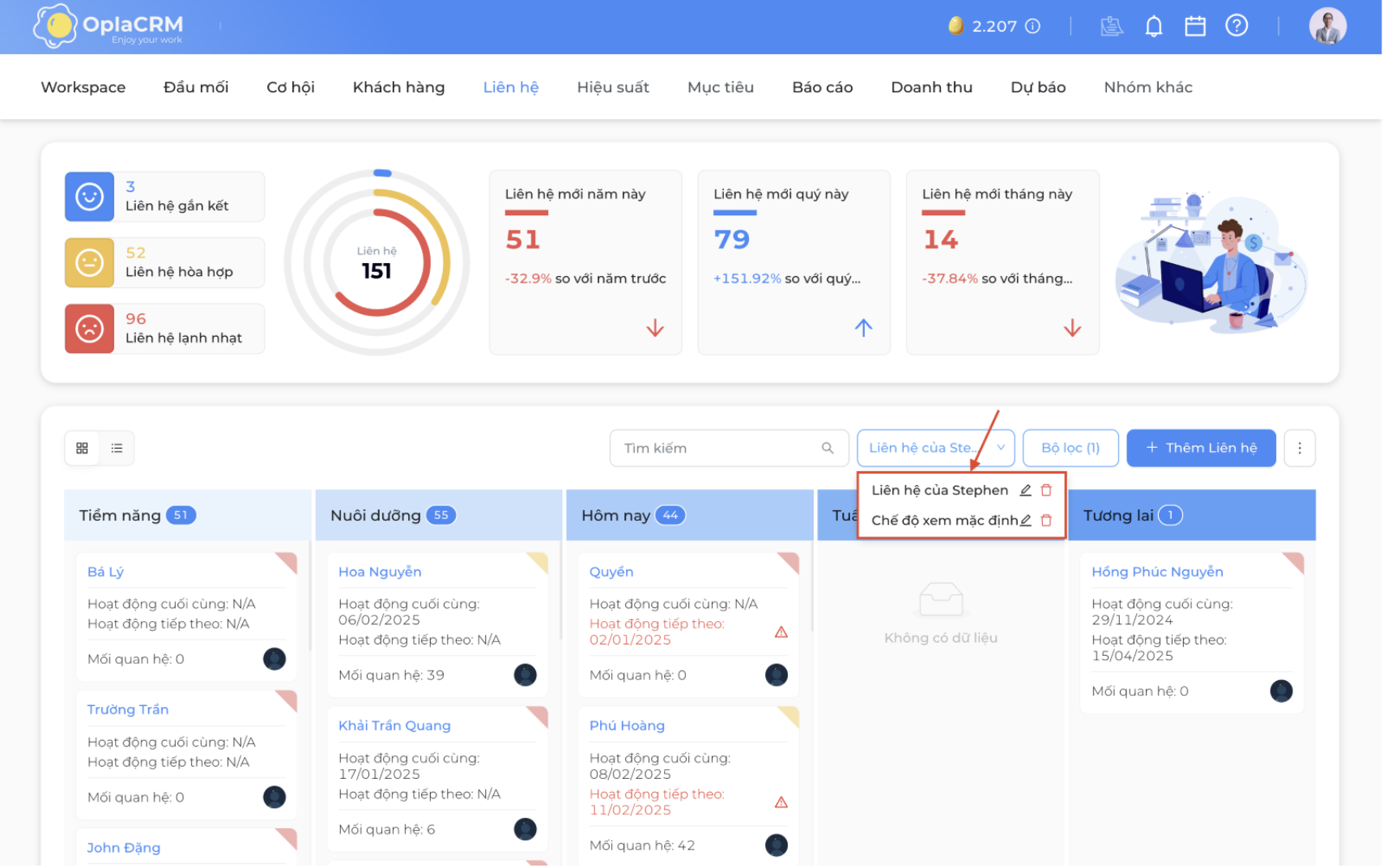Click the Thêm Liên hệ button

(x=1201, y=448)
